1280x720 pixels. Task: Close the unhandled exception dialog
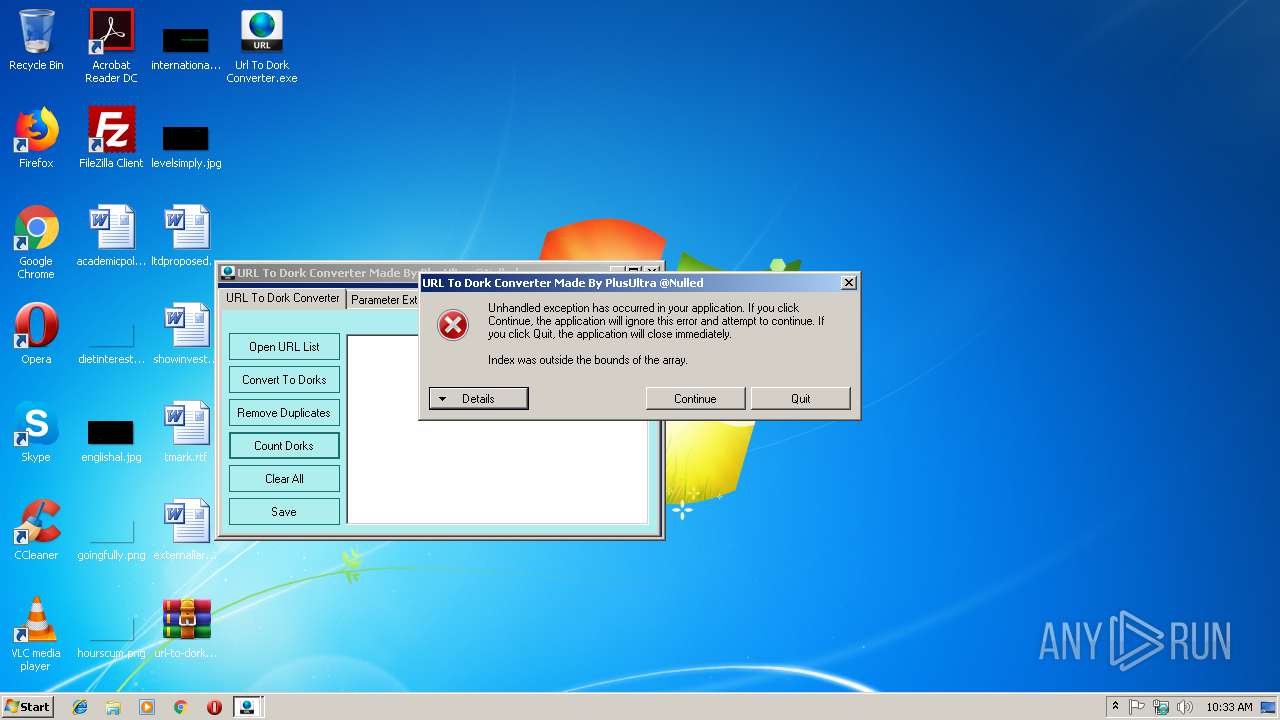point(849,283)
